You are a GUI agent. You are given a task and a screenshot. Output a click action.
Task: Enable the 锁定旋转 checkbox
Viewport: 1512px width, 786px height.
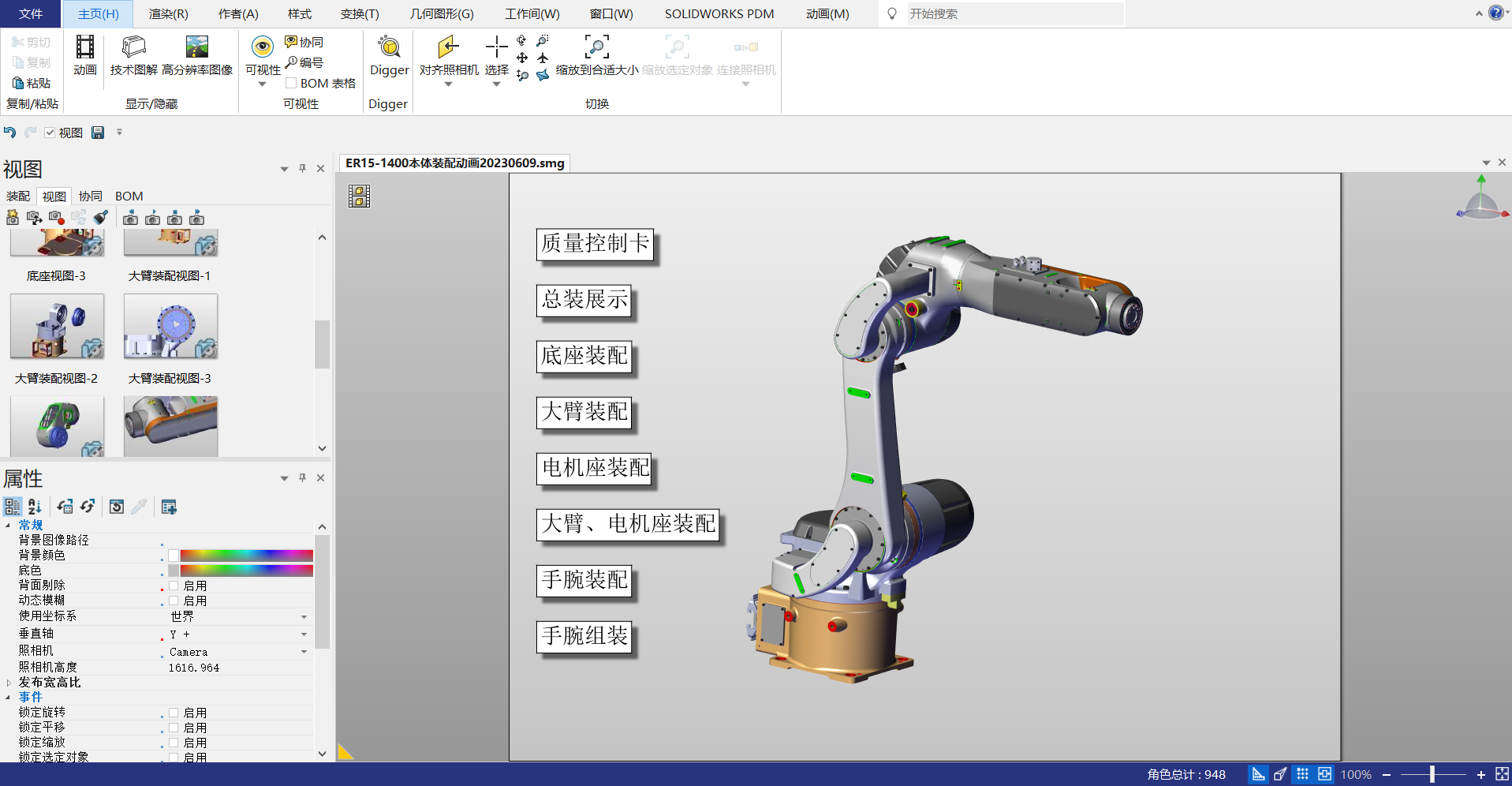(174, 713)
